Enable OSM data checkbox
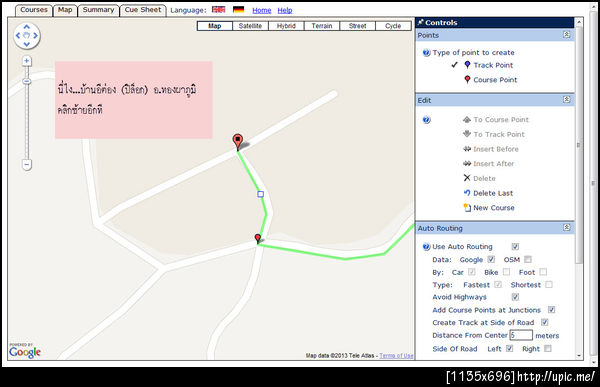The height and width of the screenshot is (387, 600). coord(528,259)
